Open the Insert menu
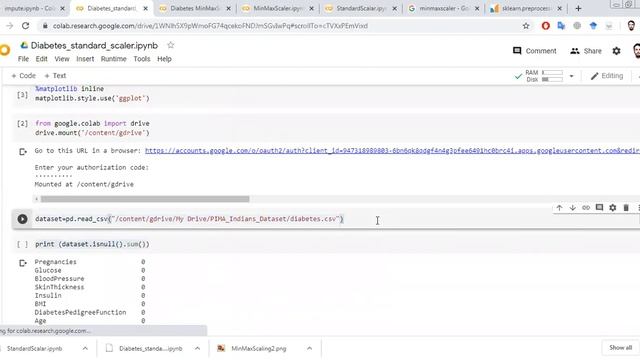 [x=85, y=59]
